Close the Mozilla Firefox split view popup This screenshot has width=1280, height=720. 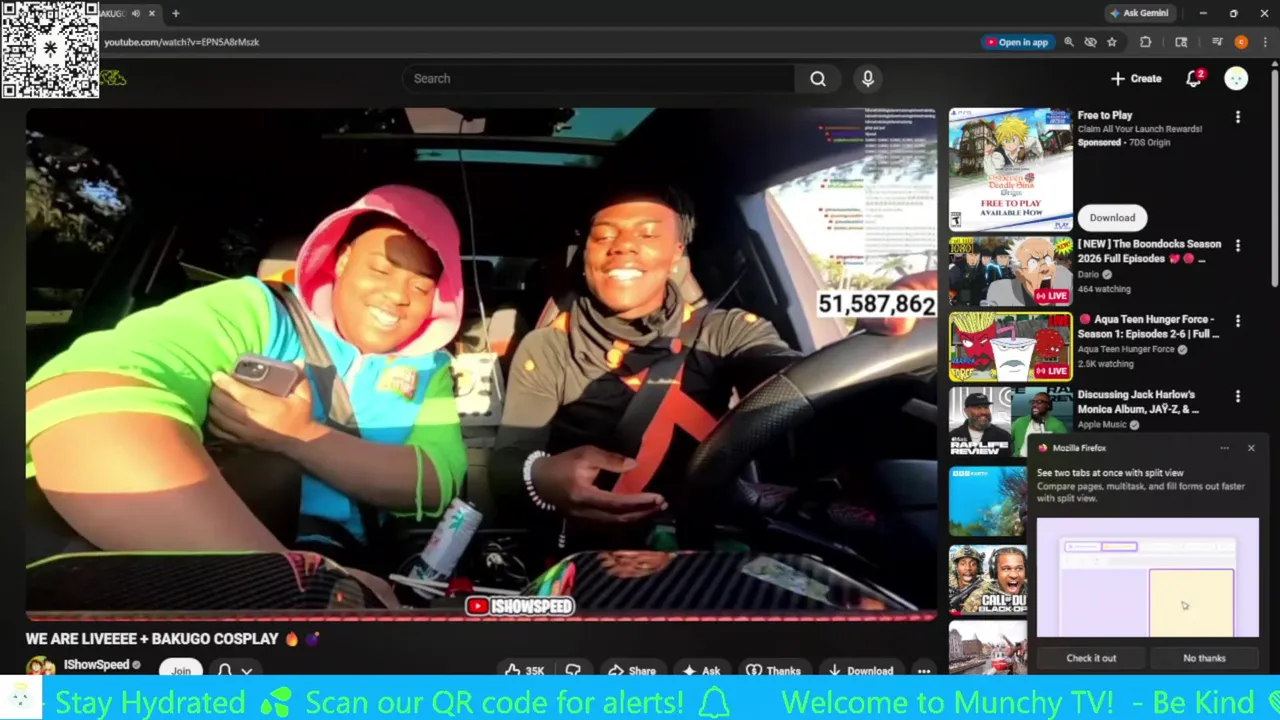[1251, 448]
